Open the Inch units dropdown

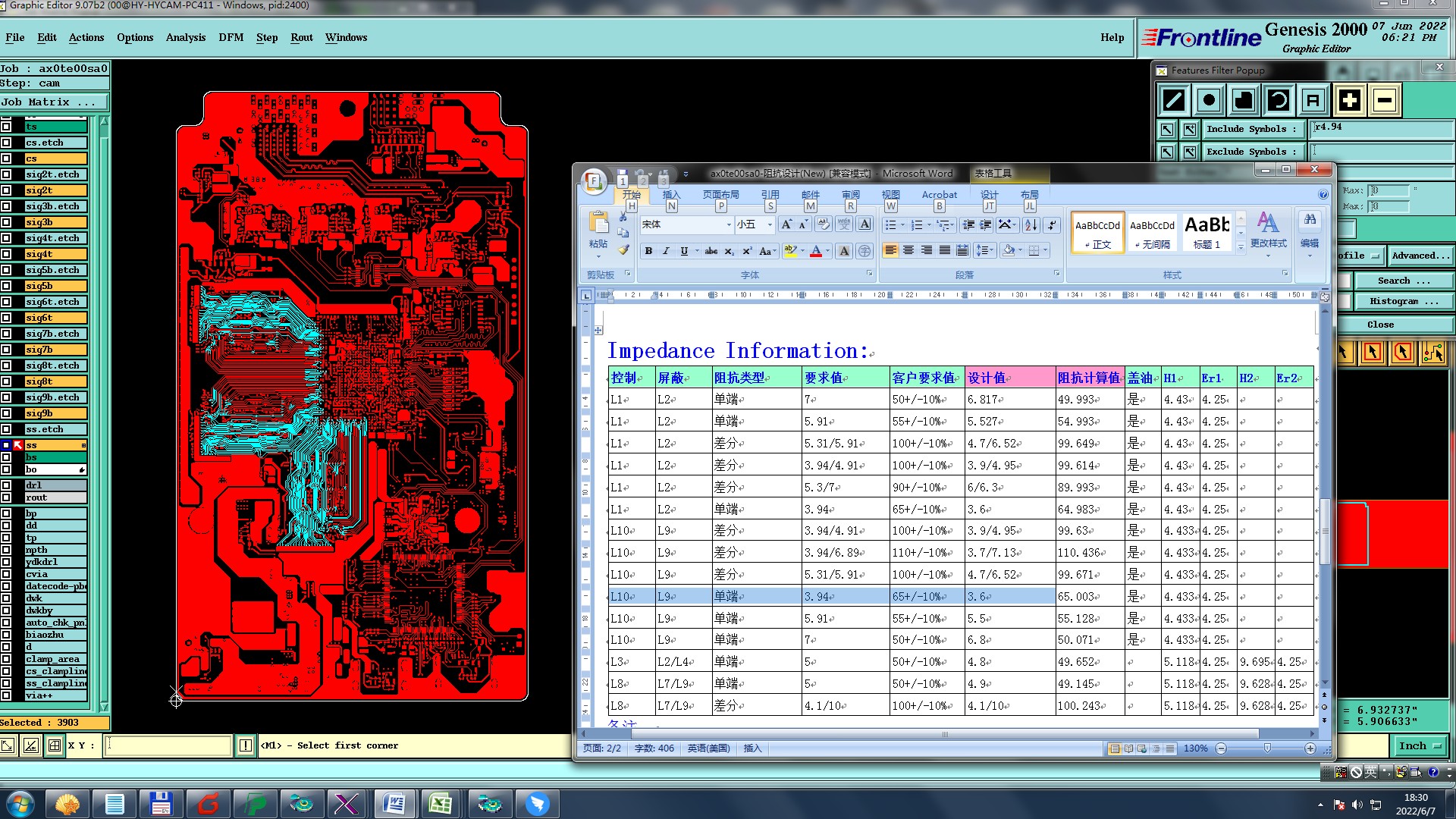pos(1420,746)
